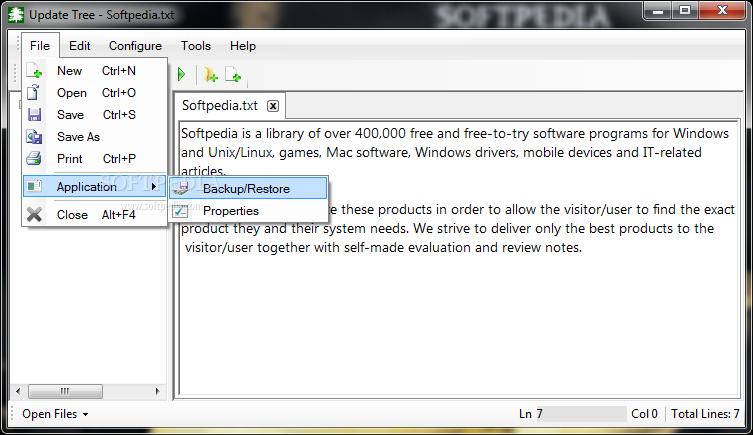Click the green Run arrow toolbar icon

(x=181, y=74)
